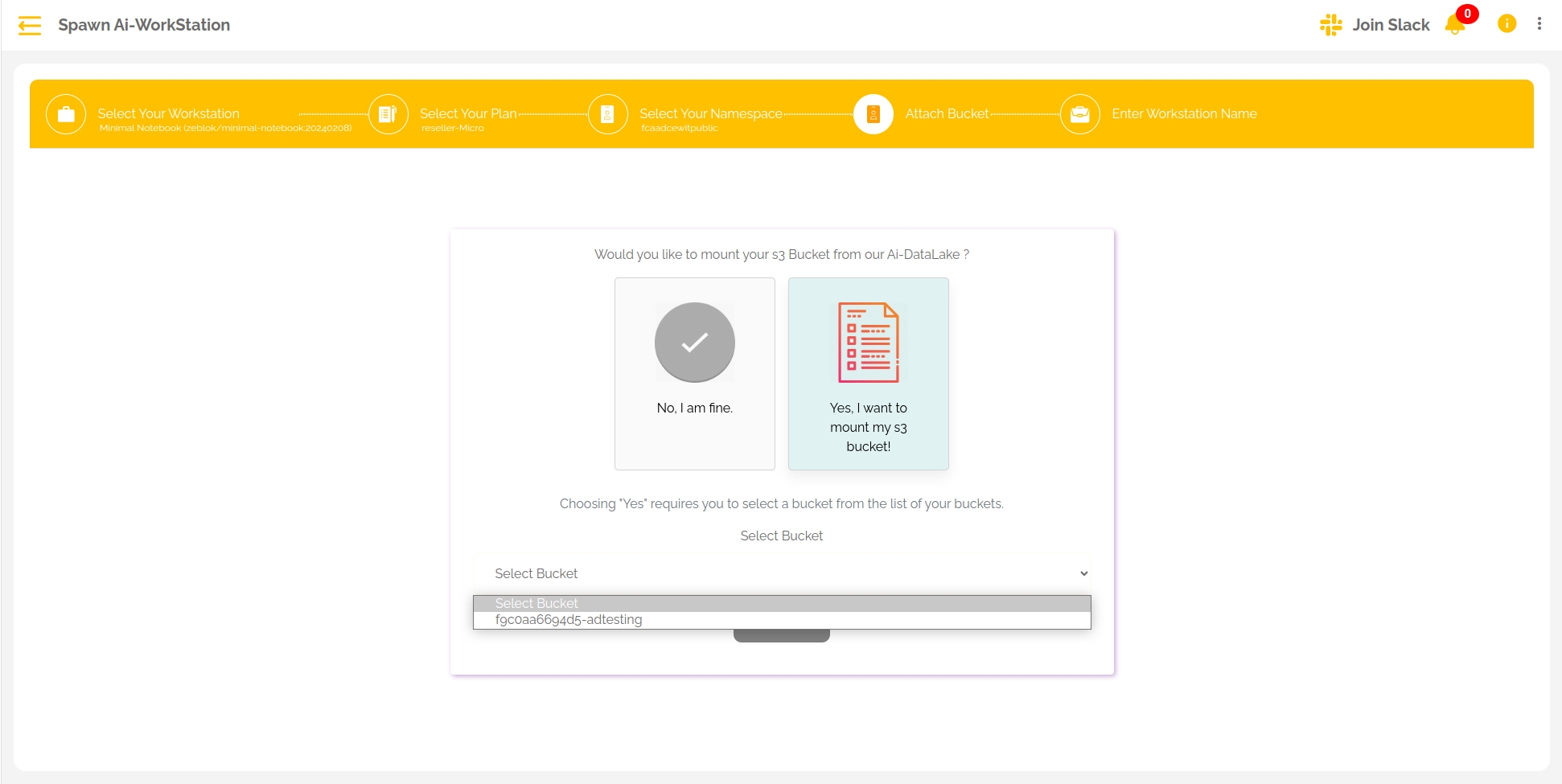
Task: Click the yellow info icon
Action: [x=1507, y=24]
